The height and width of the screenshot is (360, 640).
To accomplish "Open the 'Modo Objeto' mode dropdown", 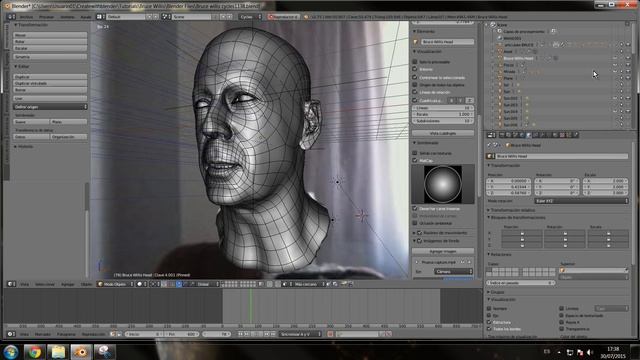I will pyautogui.click(x=116, y=284).
